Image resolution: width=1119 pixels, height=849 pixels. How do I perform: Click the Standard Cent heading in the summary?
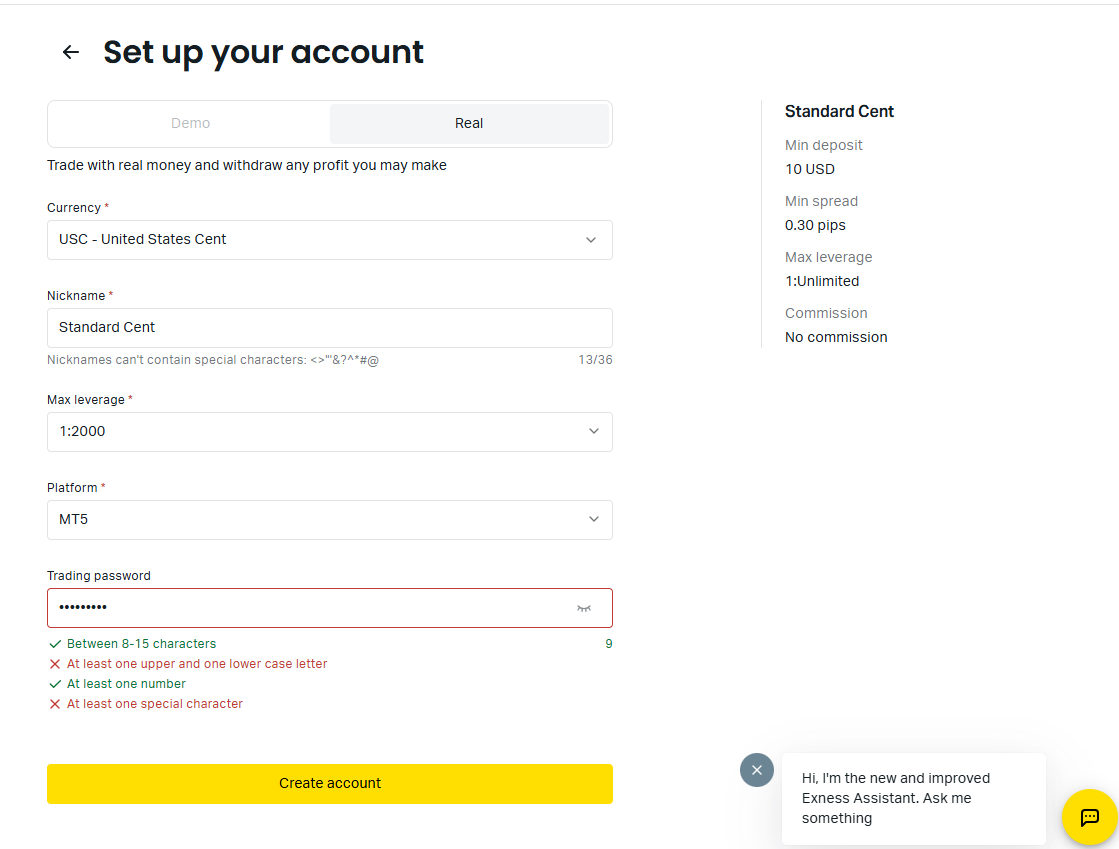point(839,112)
